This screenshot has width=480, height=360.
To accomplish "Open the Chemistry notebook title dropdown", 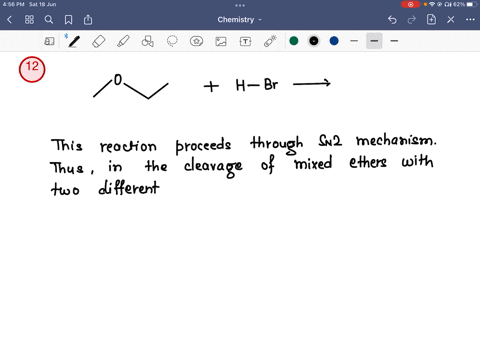I will (x=239, y=20).
